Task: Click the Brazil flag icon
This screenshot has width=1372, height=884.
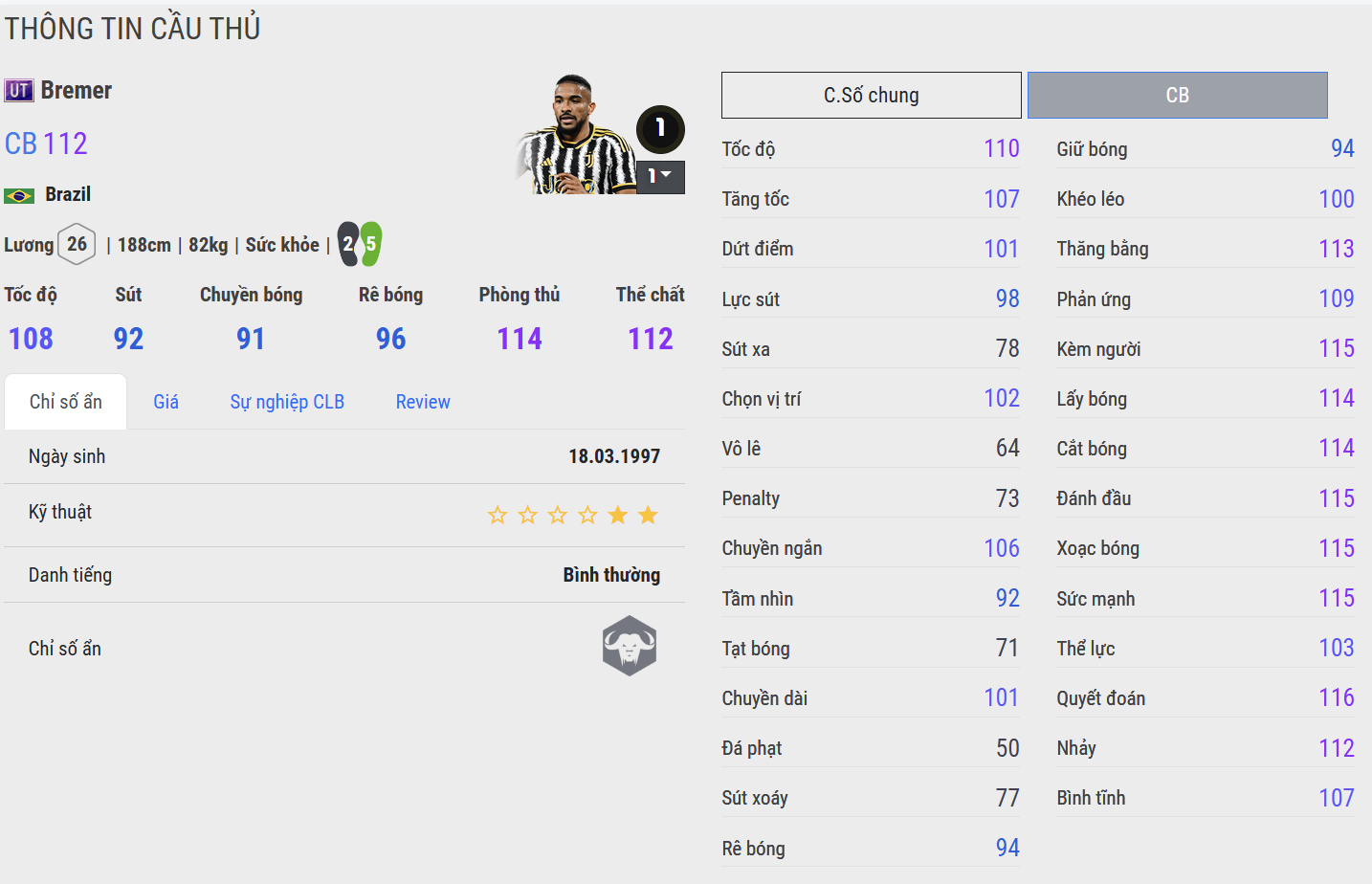Action: click(x=19, y=196)
